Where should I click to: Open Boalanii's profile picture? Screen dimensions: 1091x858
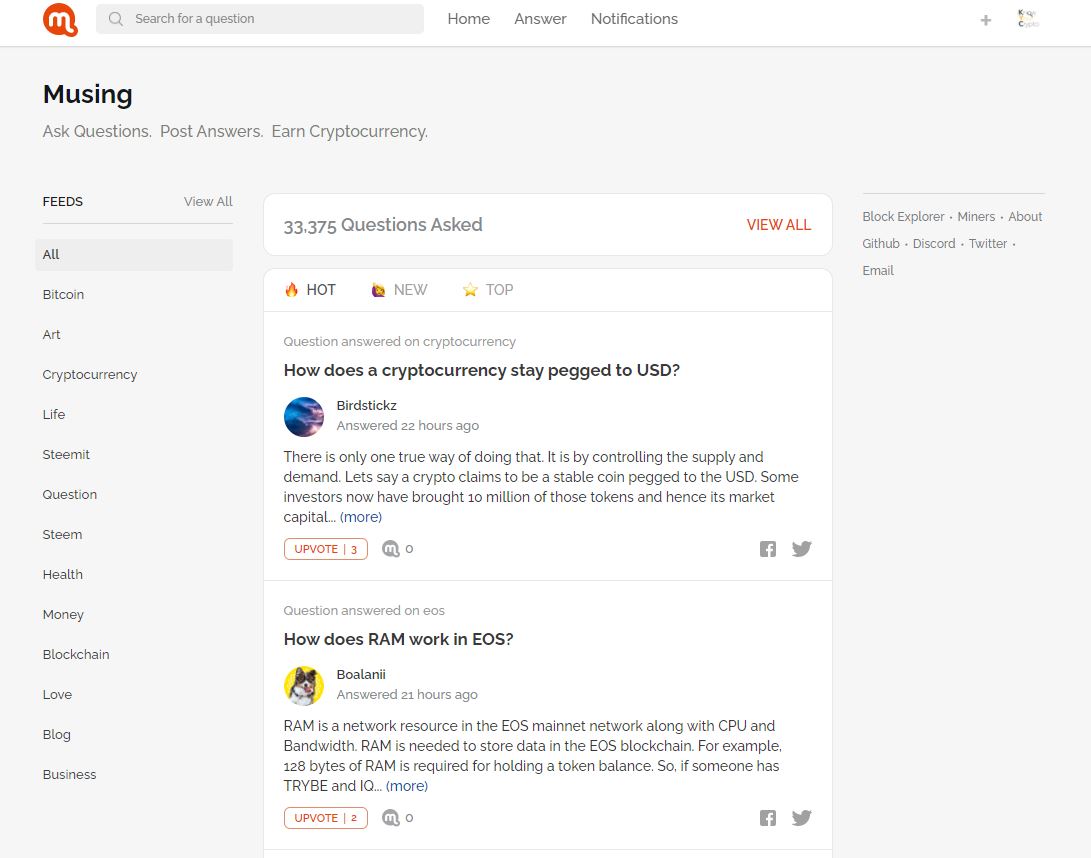[x=304, y=685]
